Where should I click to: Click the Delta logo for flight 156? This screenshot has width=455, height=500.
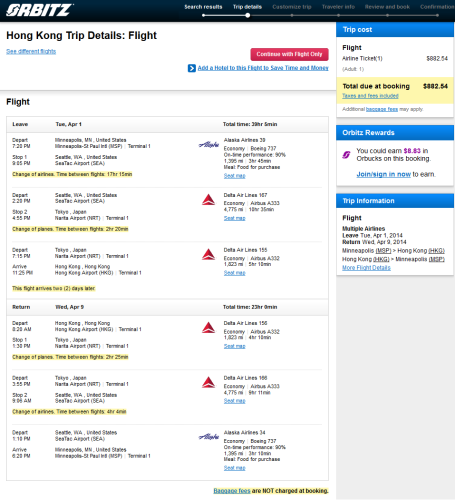pos(209,328)
